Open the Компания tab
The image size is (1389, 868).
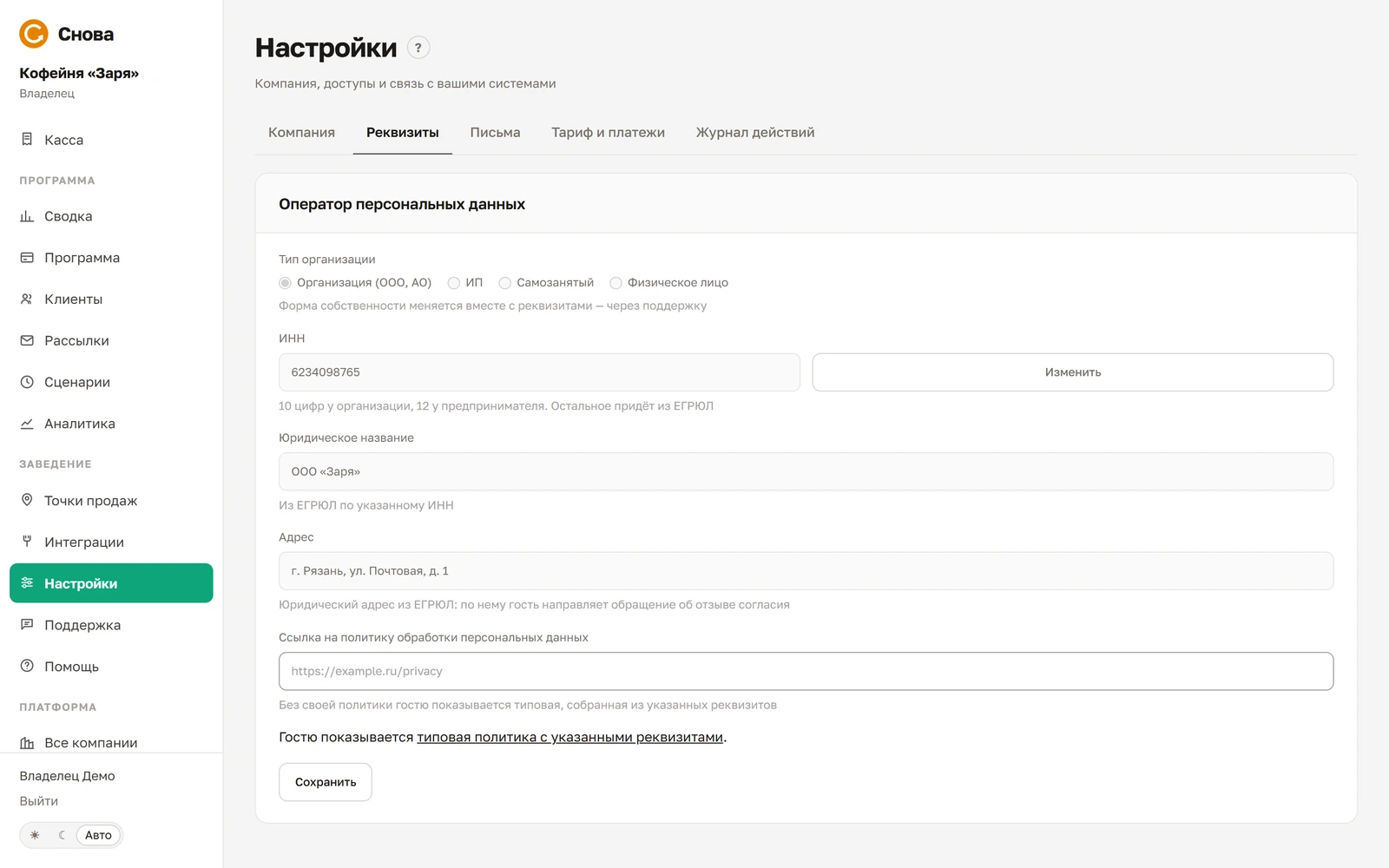[301, 133]
